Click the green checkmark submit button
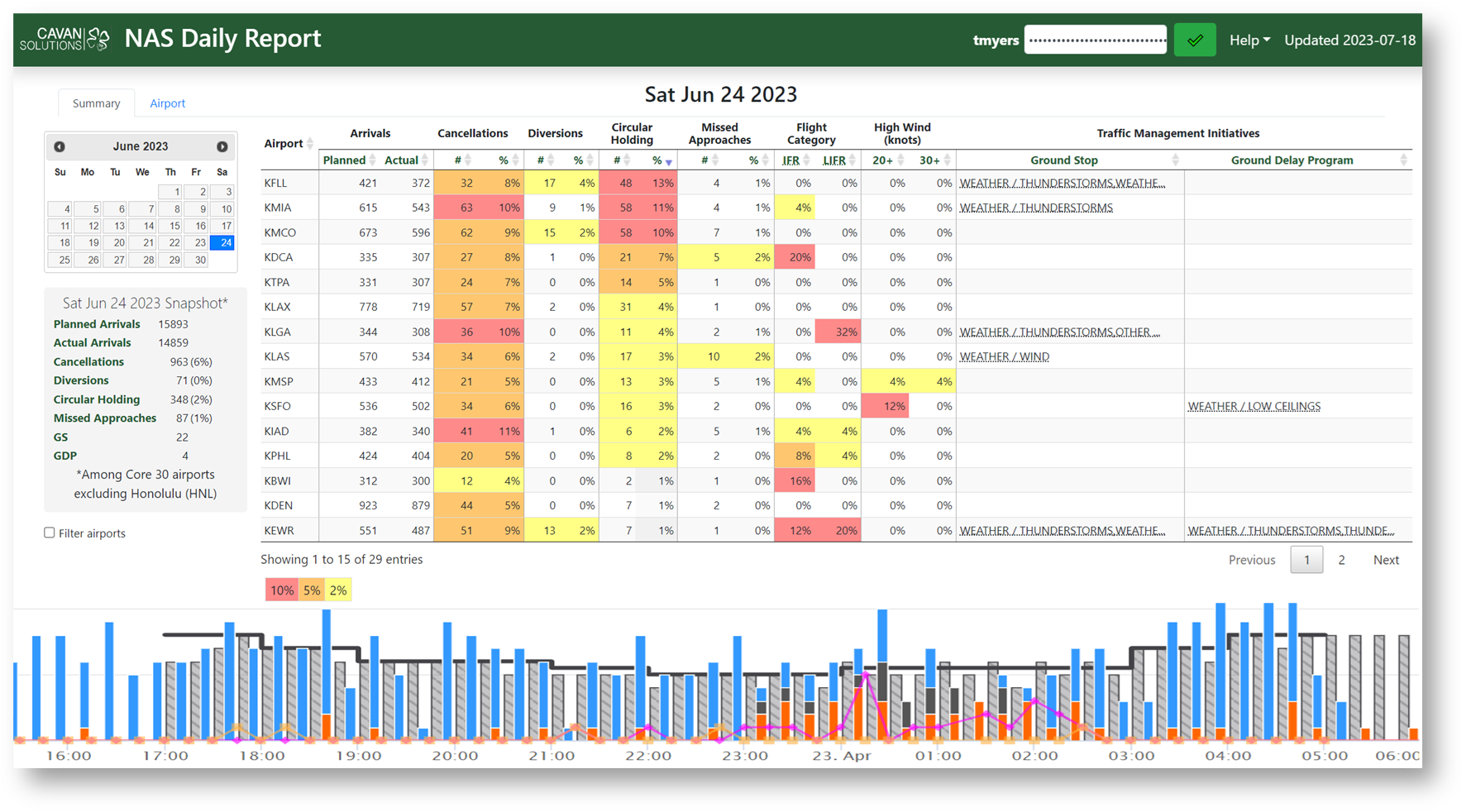Viewport: 1466px width, 812px height. [1194, 40]
